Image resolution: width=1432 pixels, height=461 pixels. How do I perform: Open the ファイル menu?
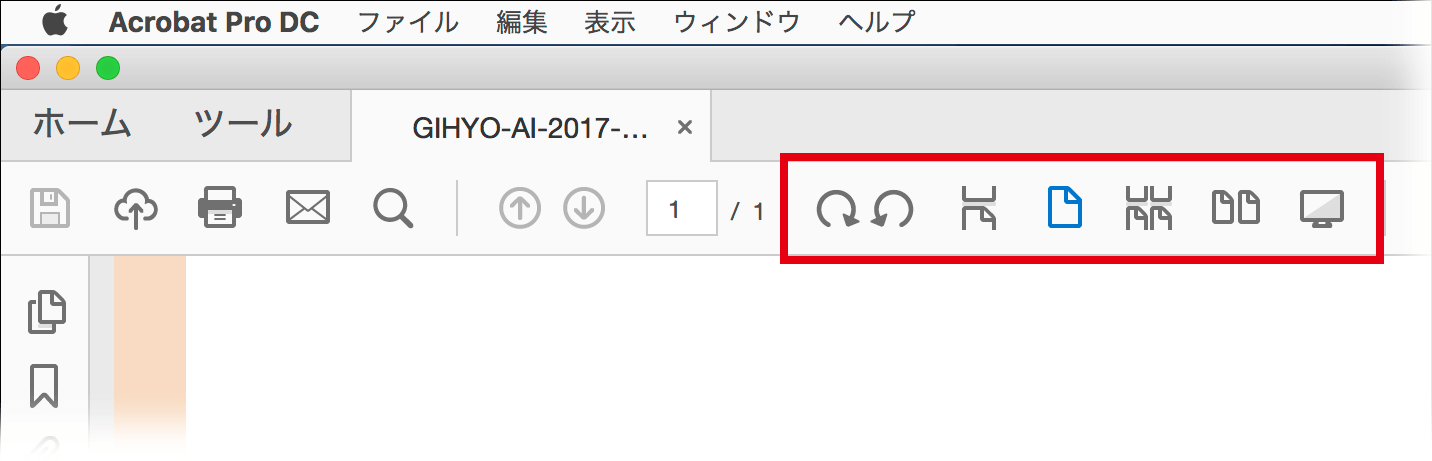tap(408, 21)
